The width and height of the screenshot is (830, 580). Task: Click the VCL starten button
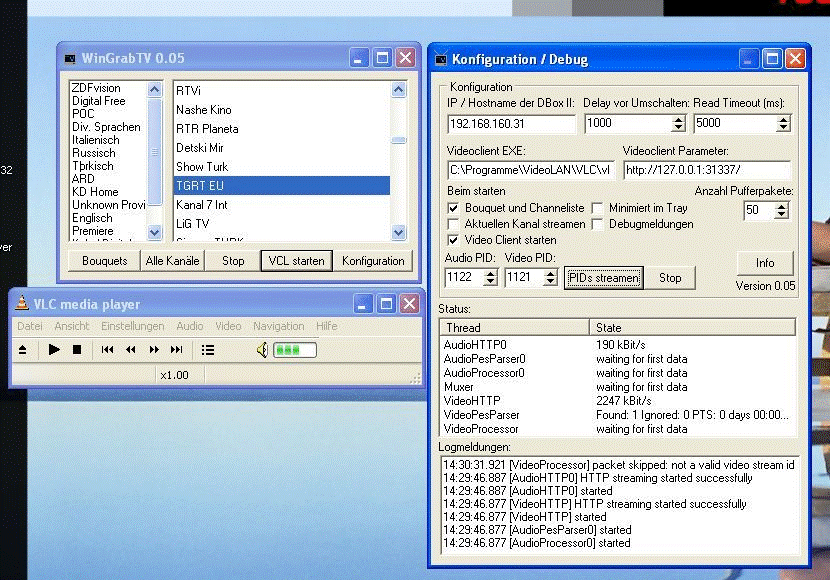[294, 261]
